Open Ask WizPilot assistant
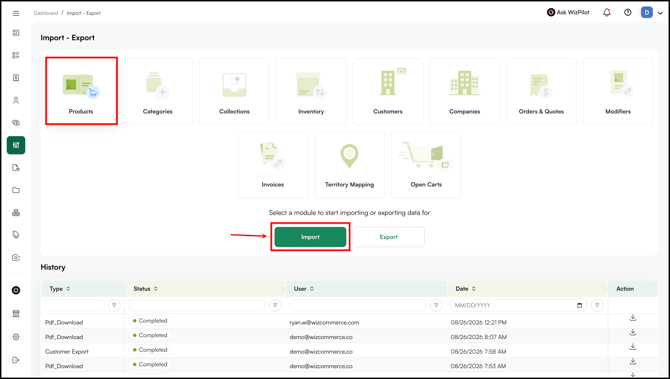670x379 pixels. point(568,12)
